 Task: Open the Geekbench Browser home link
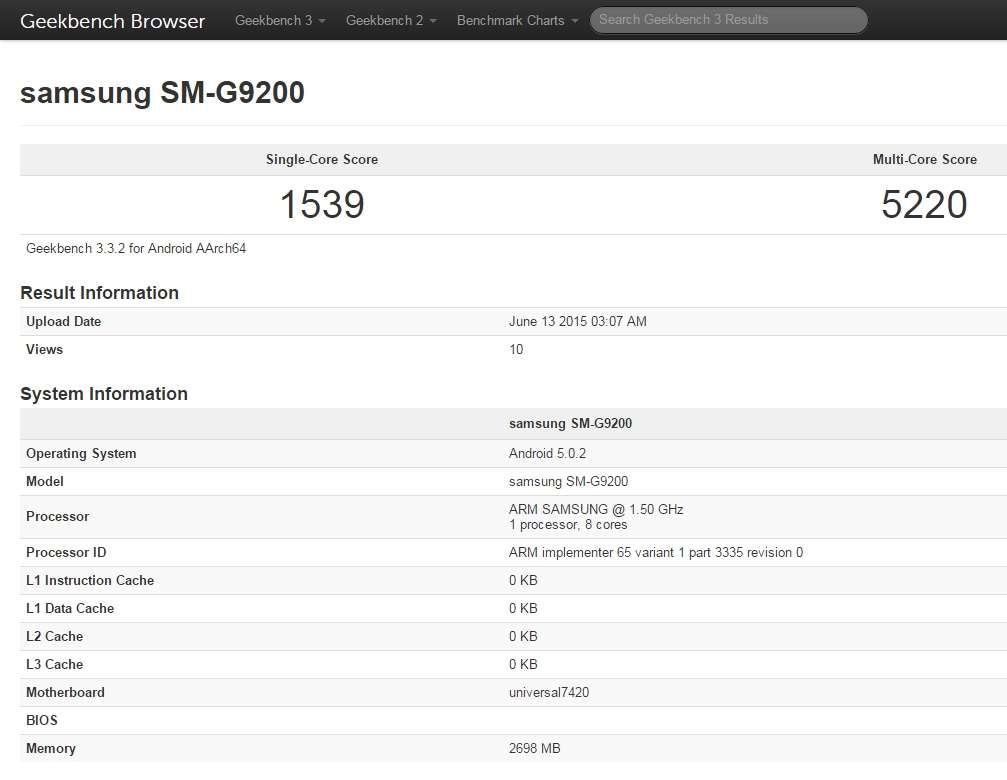[x=112, y=21]
